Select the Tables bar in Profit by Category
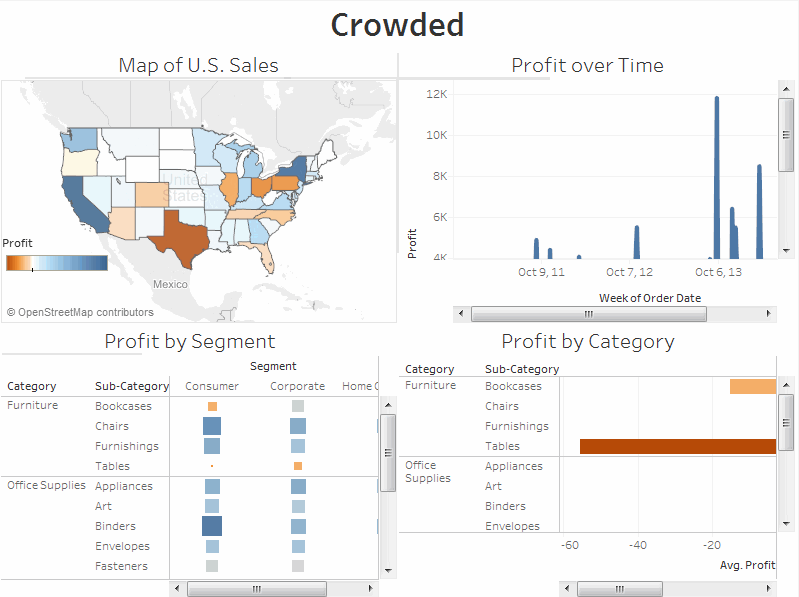 click(x=678, y=446)
